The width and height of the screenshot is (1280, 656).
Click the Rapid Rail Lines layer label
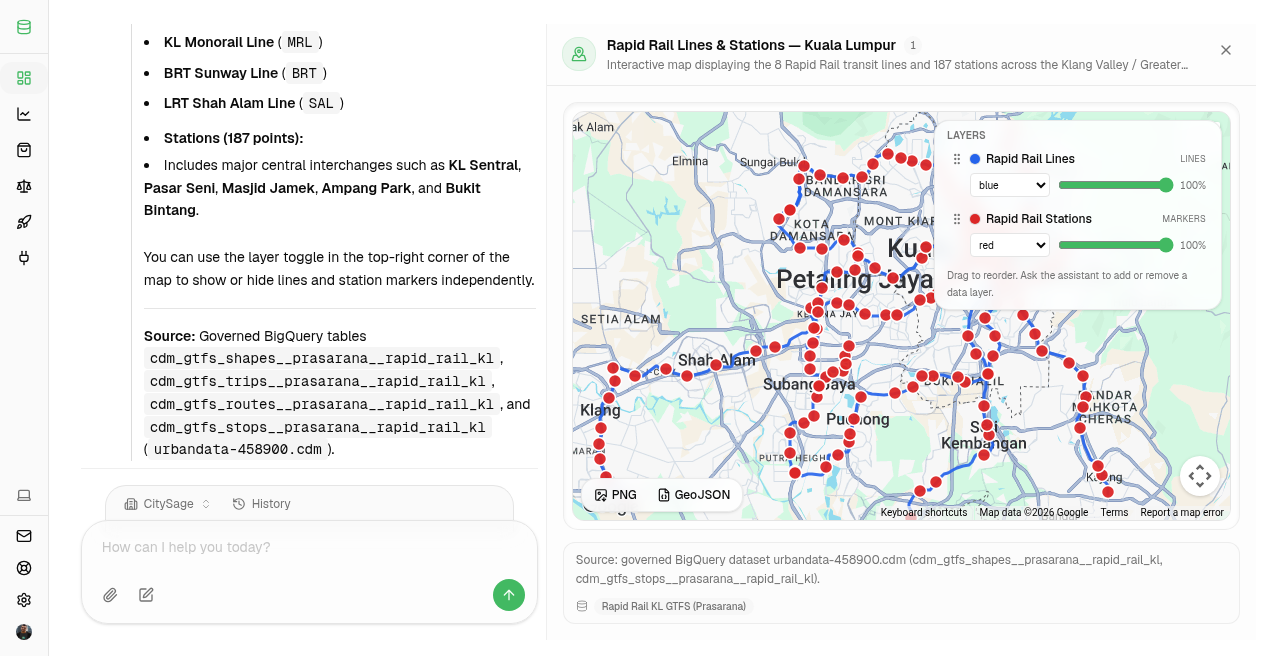tap(1030, 159)
